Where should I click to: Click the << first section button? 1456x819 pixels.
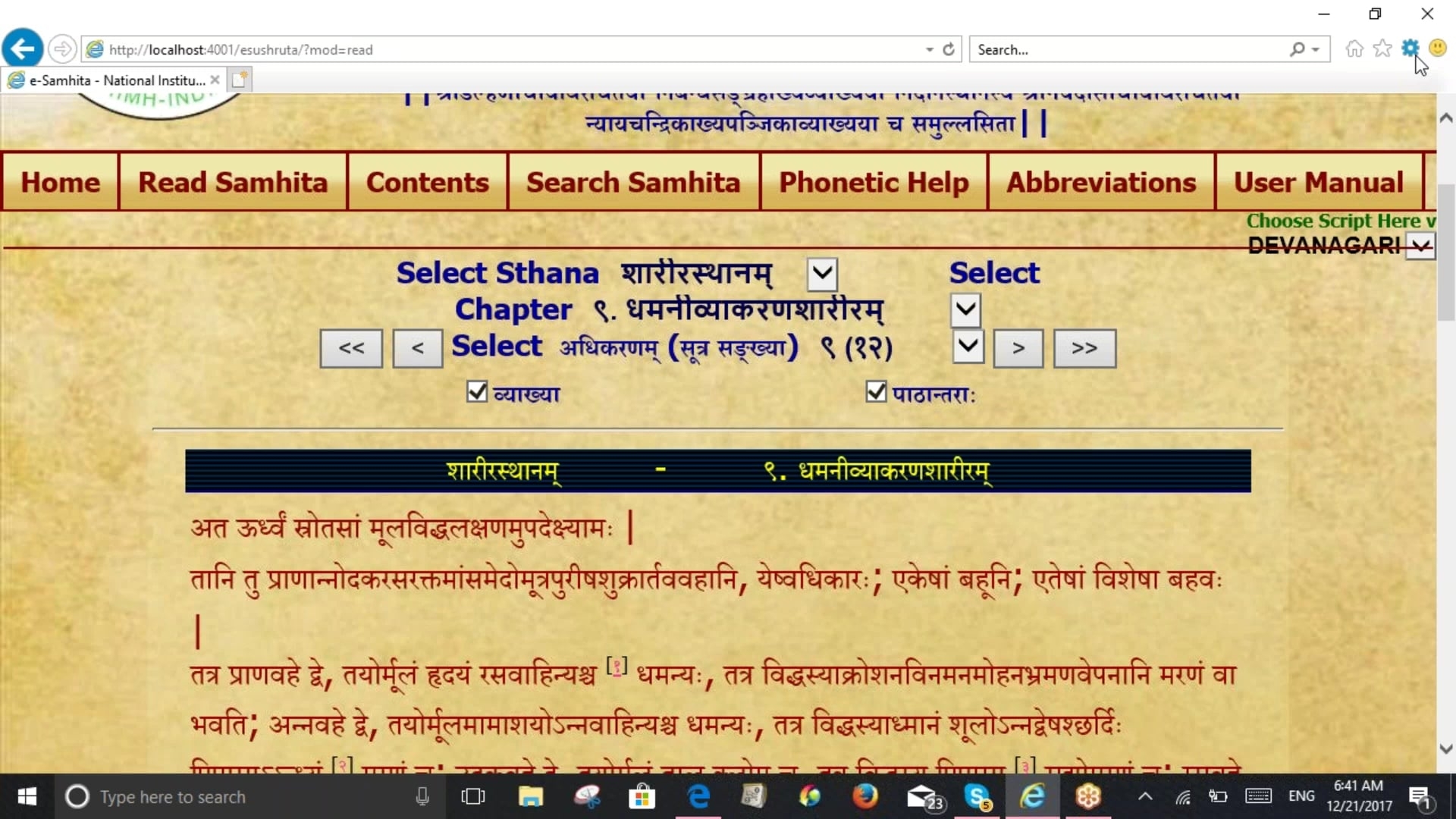(x=351, y=348)
